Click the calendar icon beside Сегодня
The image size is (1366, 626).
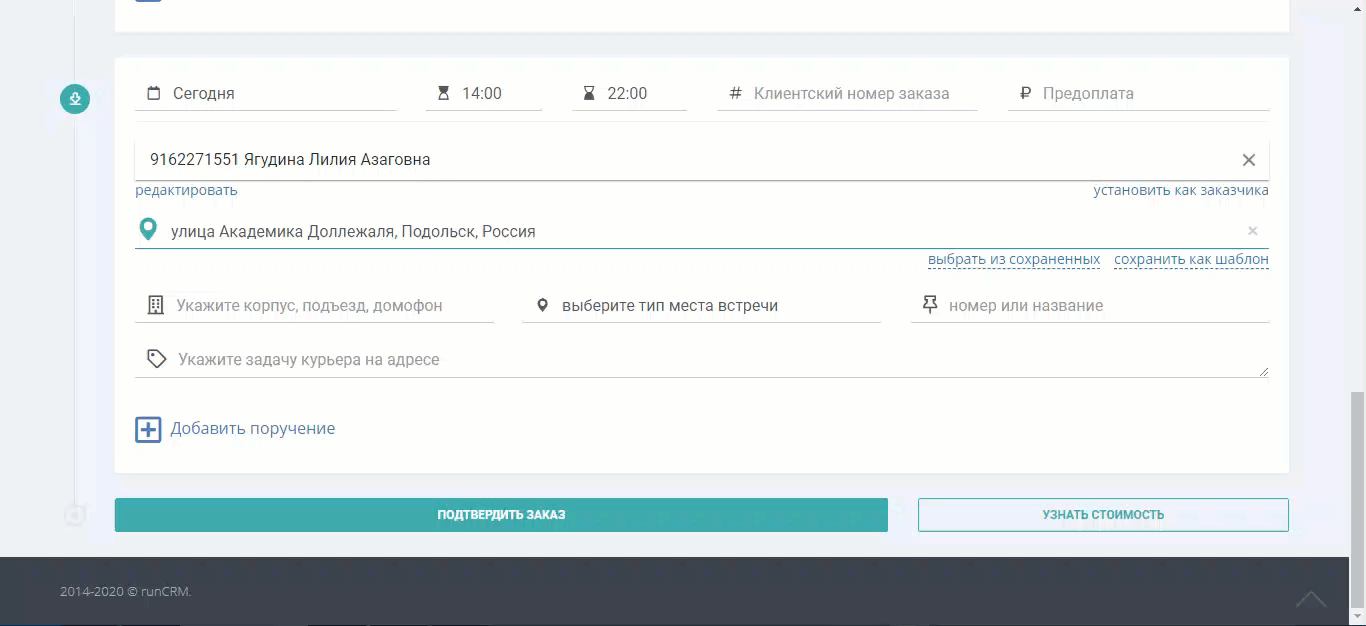click(x=154, y=93)
